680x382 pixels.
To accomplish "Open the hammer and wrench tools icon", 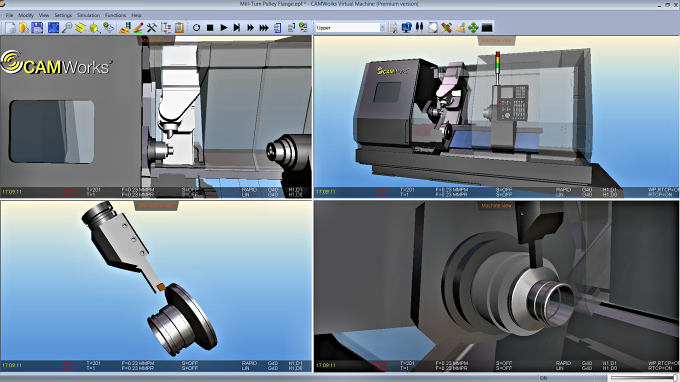I will tap(151, 28).
